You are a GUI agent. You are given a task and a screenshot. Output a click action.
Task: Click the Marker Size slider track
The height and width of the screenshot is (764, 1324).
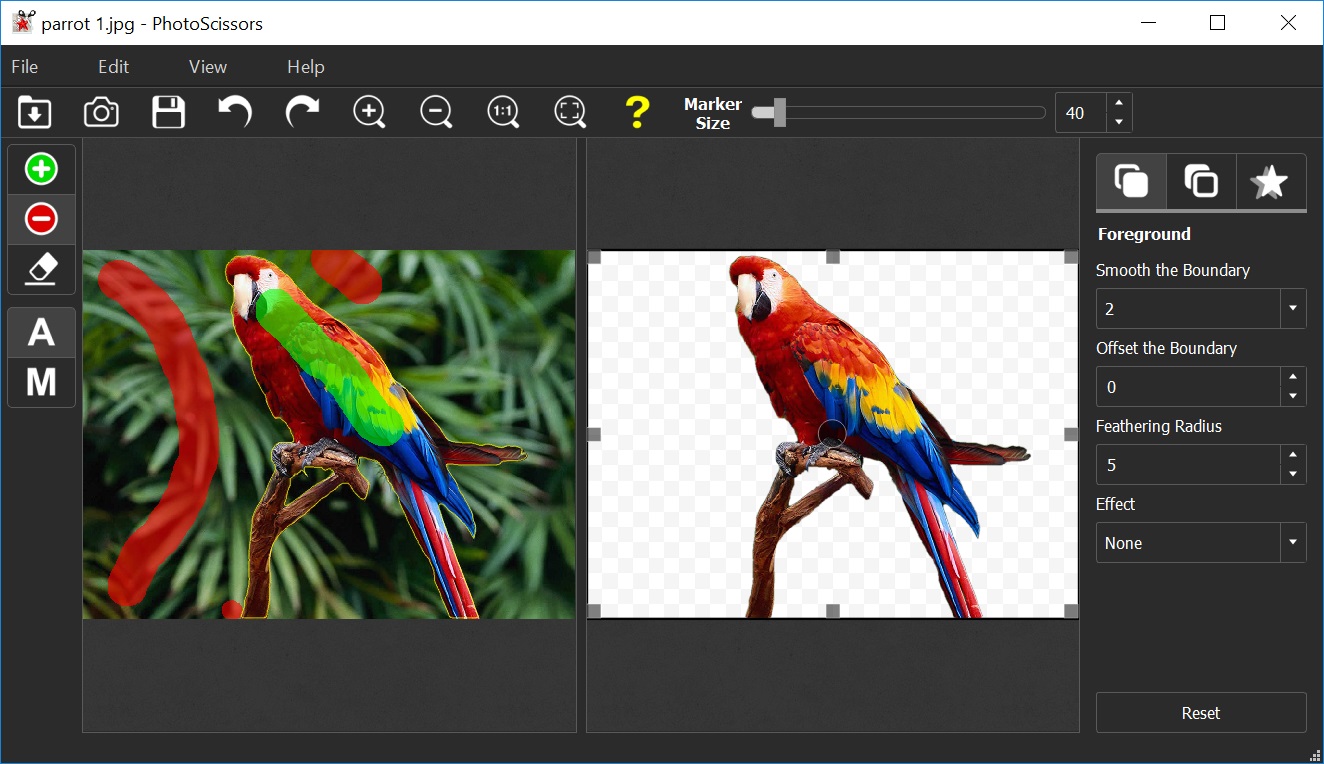(900, 113)
